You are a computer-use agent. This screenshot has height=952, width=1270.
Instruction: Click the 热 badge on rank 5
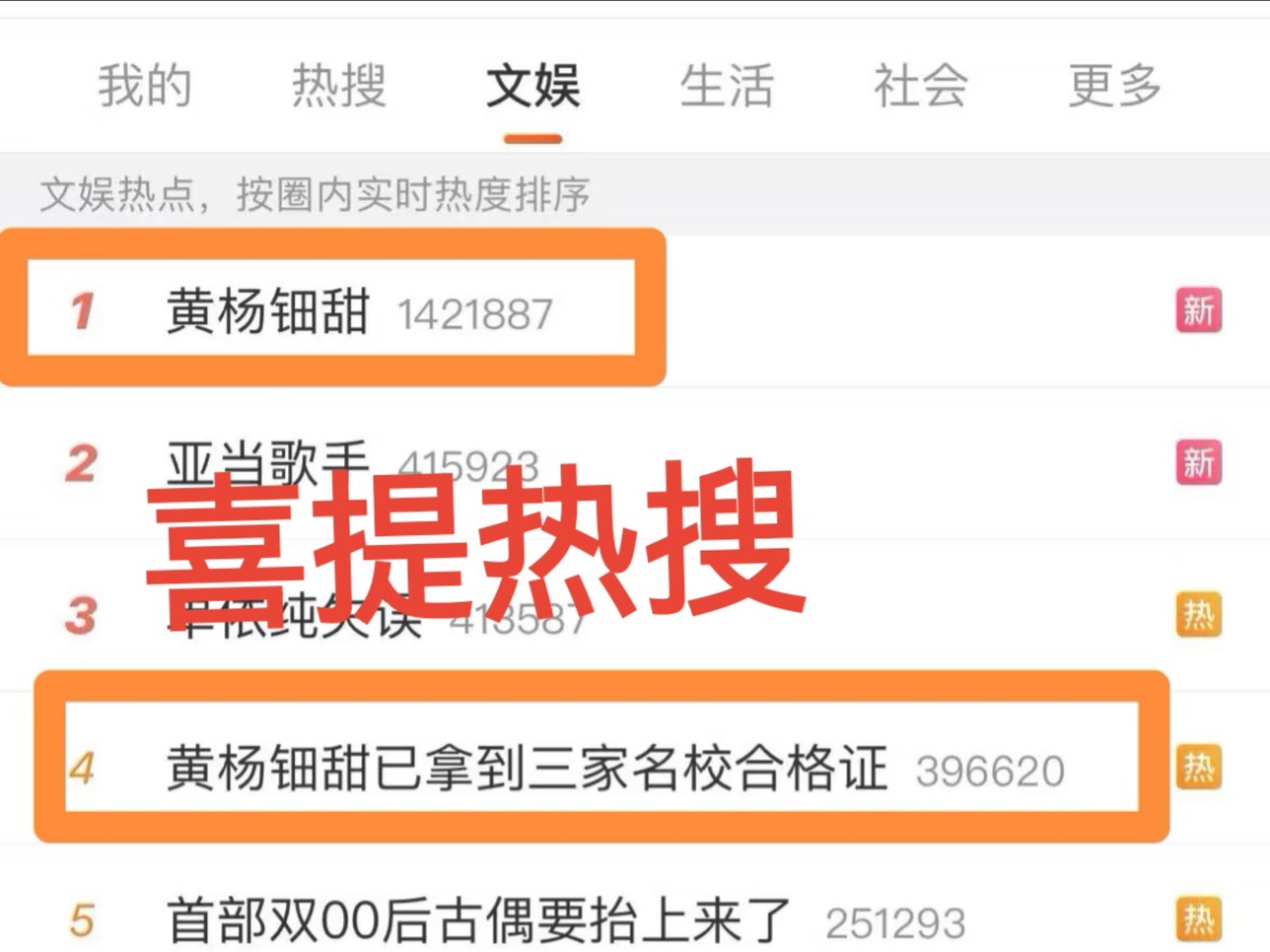pyautogui.click(x=1199, y=920)
